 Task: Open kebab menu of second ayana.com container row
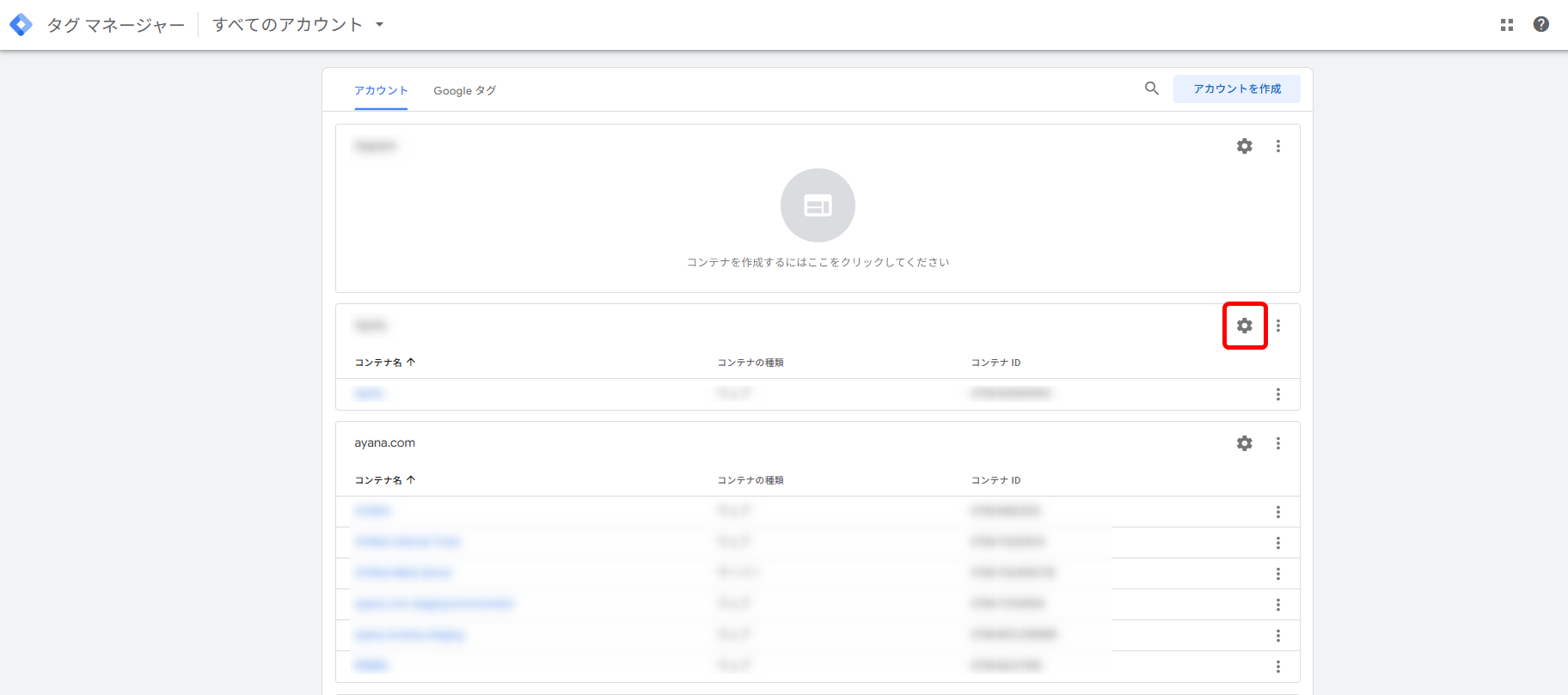coord(1278,543)
